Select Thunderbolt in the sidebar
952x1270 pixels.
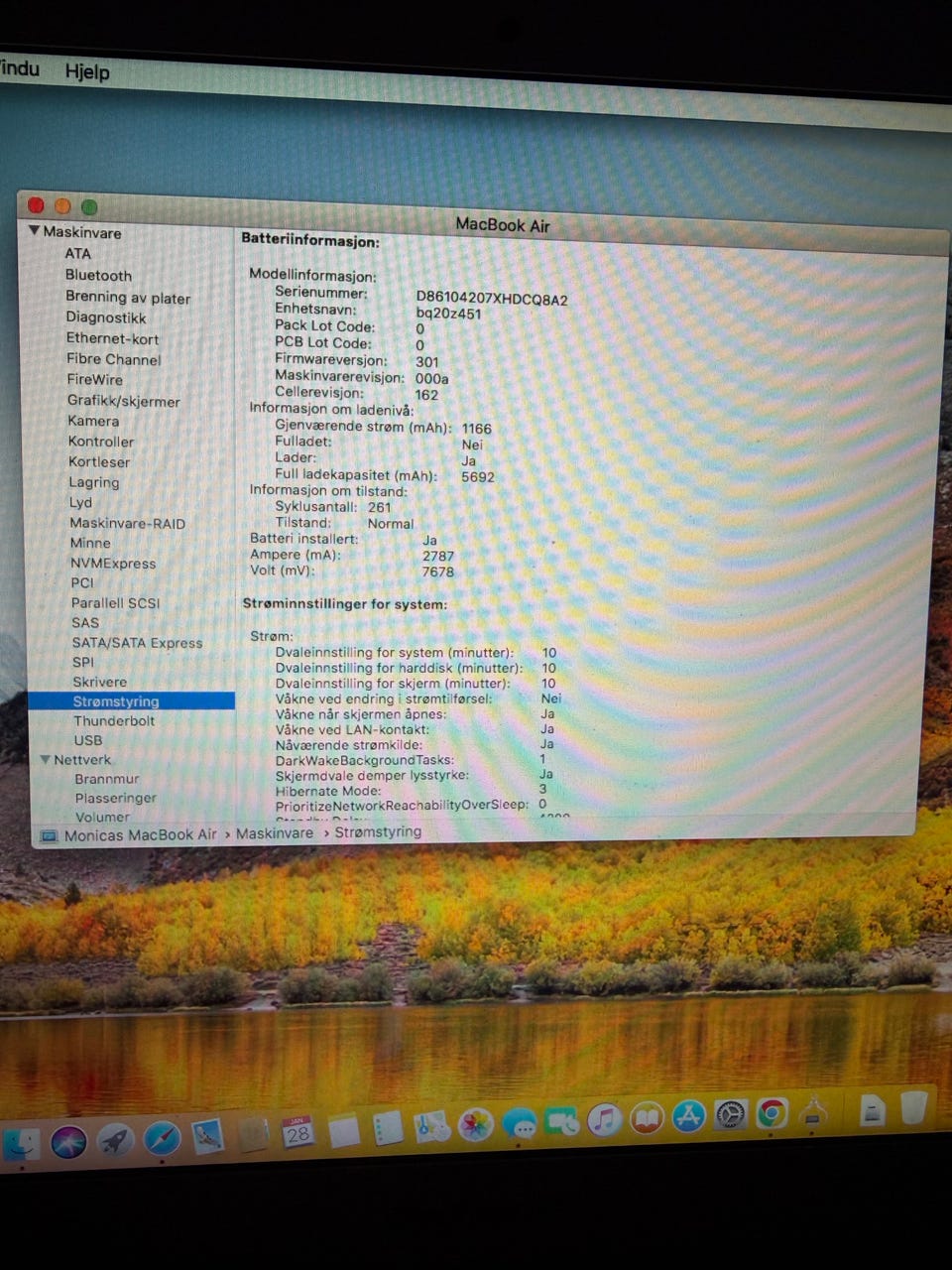[114, 720]
